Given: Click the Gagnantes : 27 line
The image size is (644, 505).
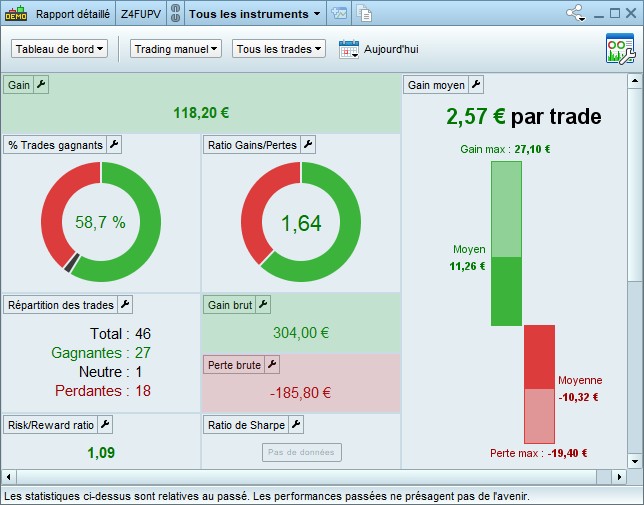Looking at the screenshot, I should (x=101, y=353).
